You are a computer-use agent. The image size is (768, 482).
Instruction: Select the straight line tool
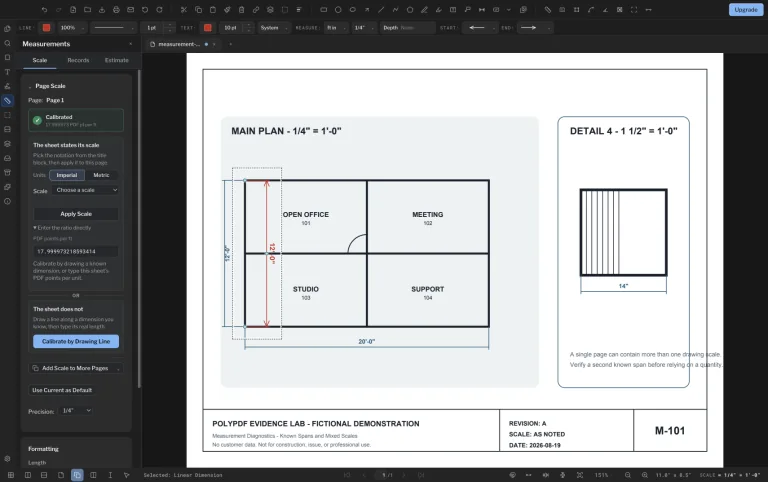381,10
